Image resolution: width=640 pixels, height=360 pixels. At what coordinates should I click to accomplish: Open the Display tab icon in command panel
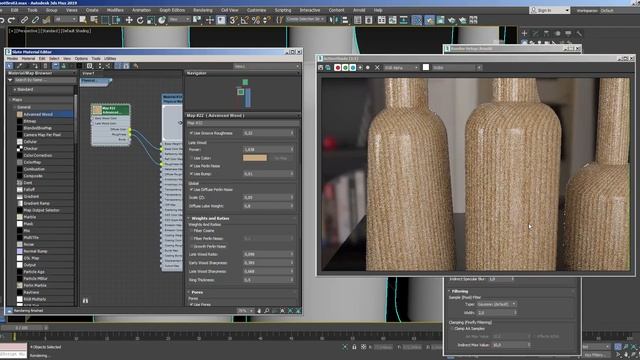pos(568,33)
